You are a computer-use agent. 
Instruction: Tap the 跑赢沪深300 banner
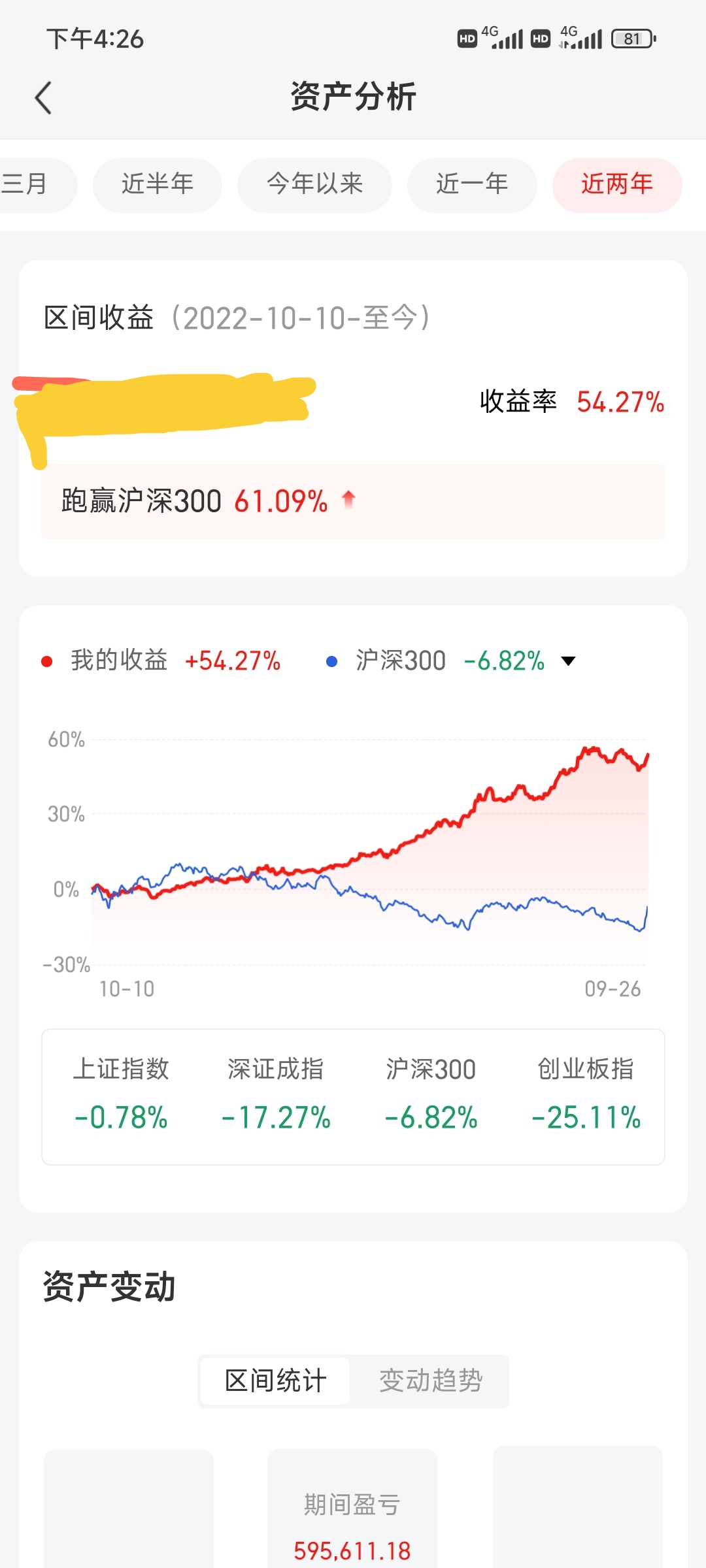353,501
